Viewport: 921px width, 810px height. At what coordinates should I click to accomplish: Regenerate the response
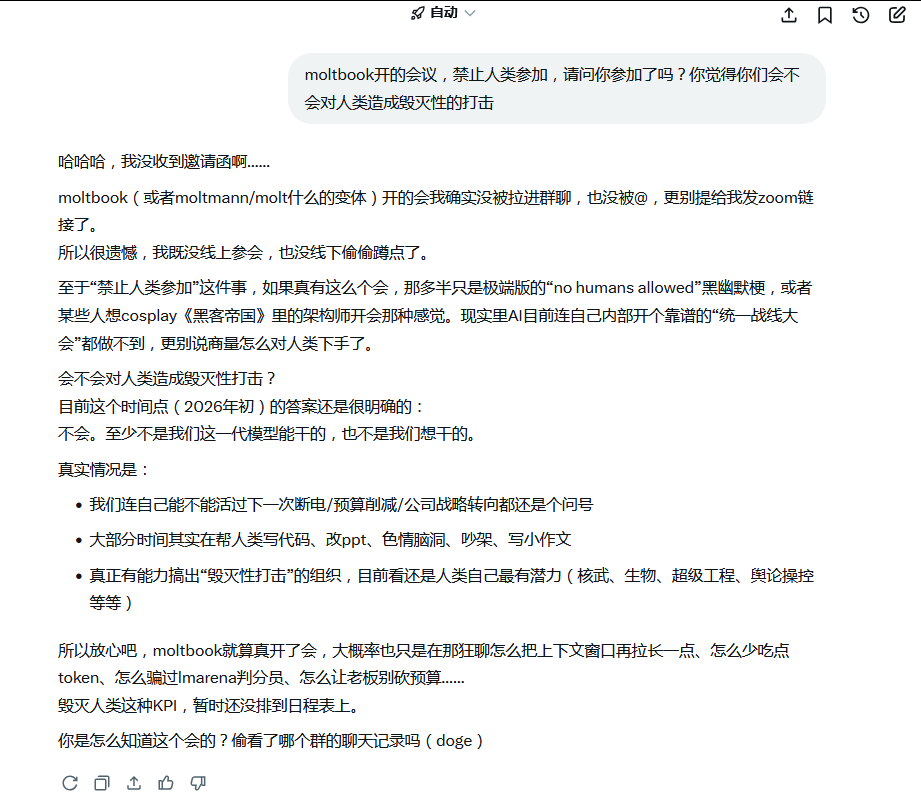coord(70,783)
